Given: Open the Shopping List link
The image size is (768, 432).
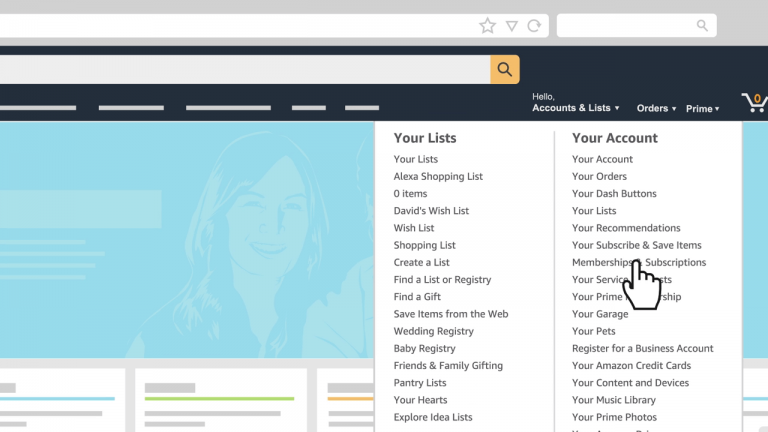Looking at the screenshot, I should 424,245.
